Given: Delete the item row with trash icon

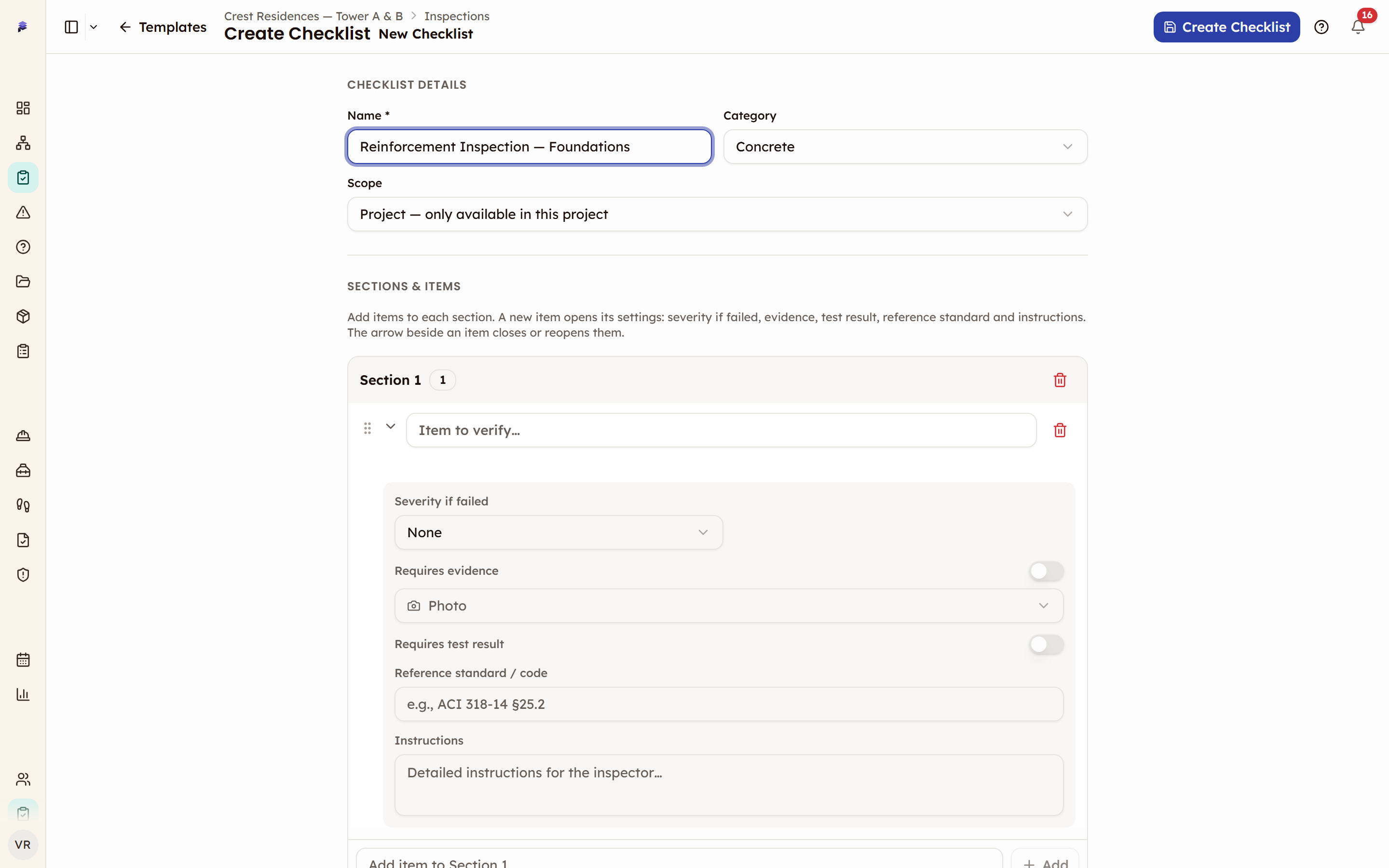Looking at the screenshot, I should click(x=1060, y=431).
